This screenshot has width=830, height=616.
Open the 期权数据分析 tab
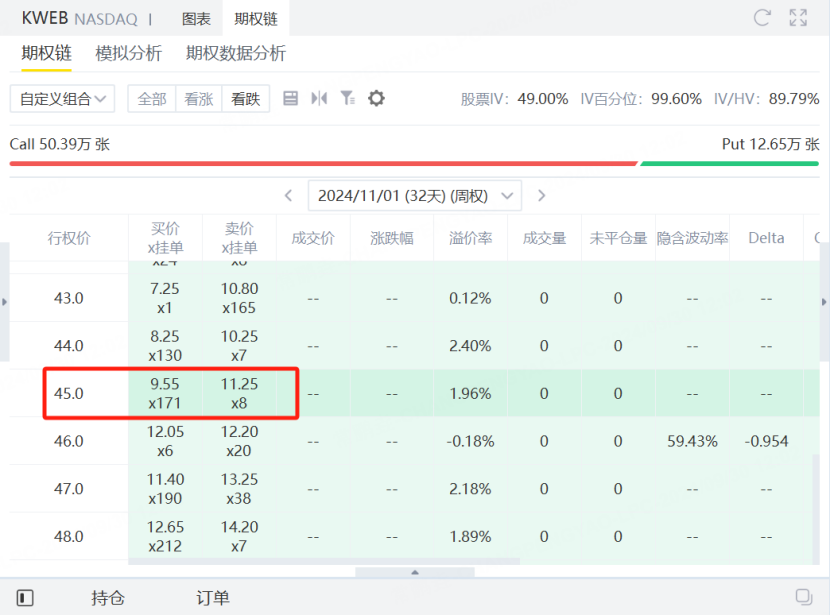click(x=231, y=54)
